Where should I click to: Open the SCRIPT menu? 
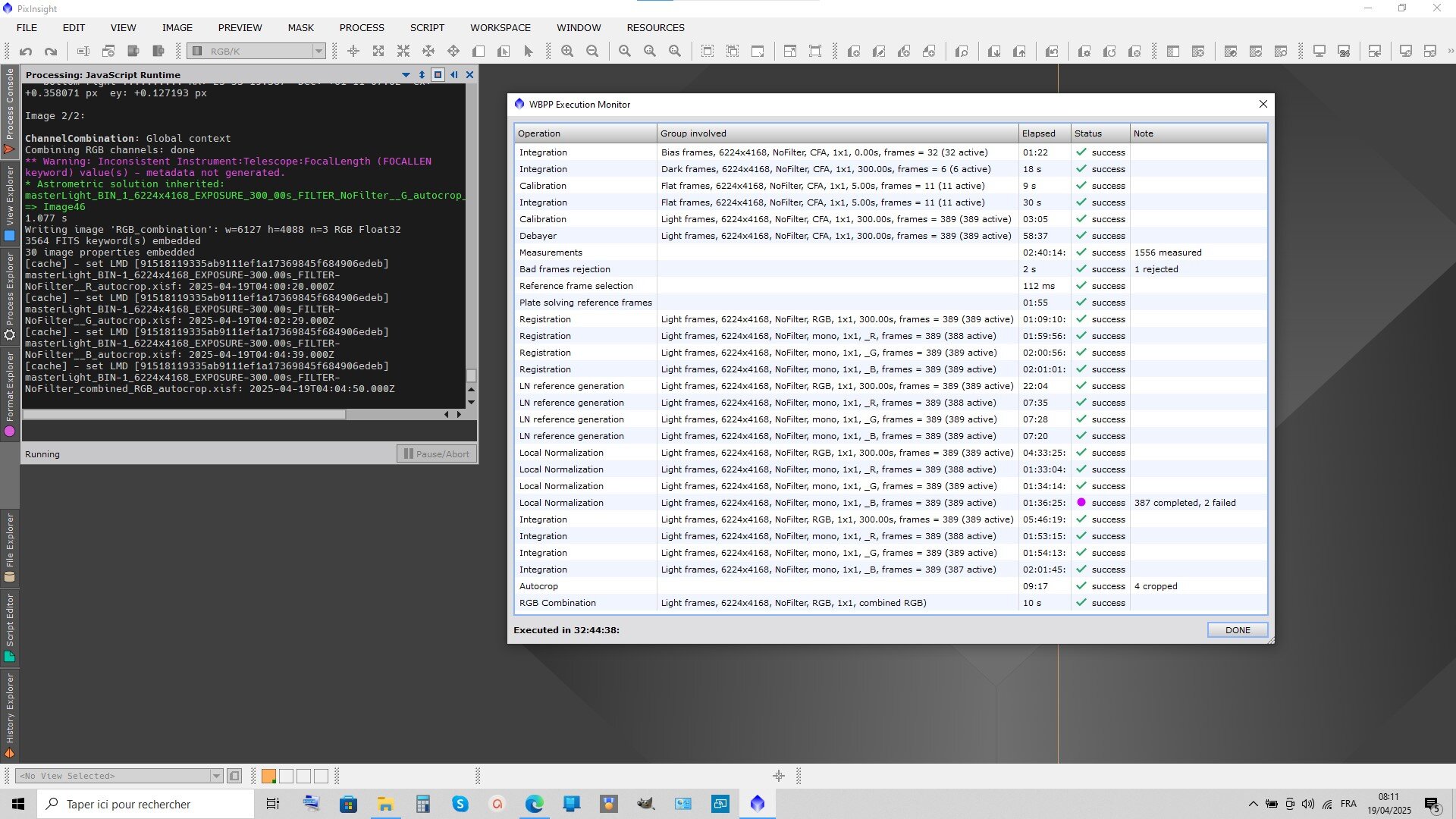(427, 27)
